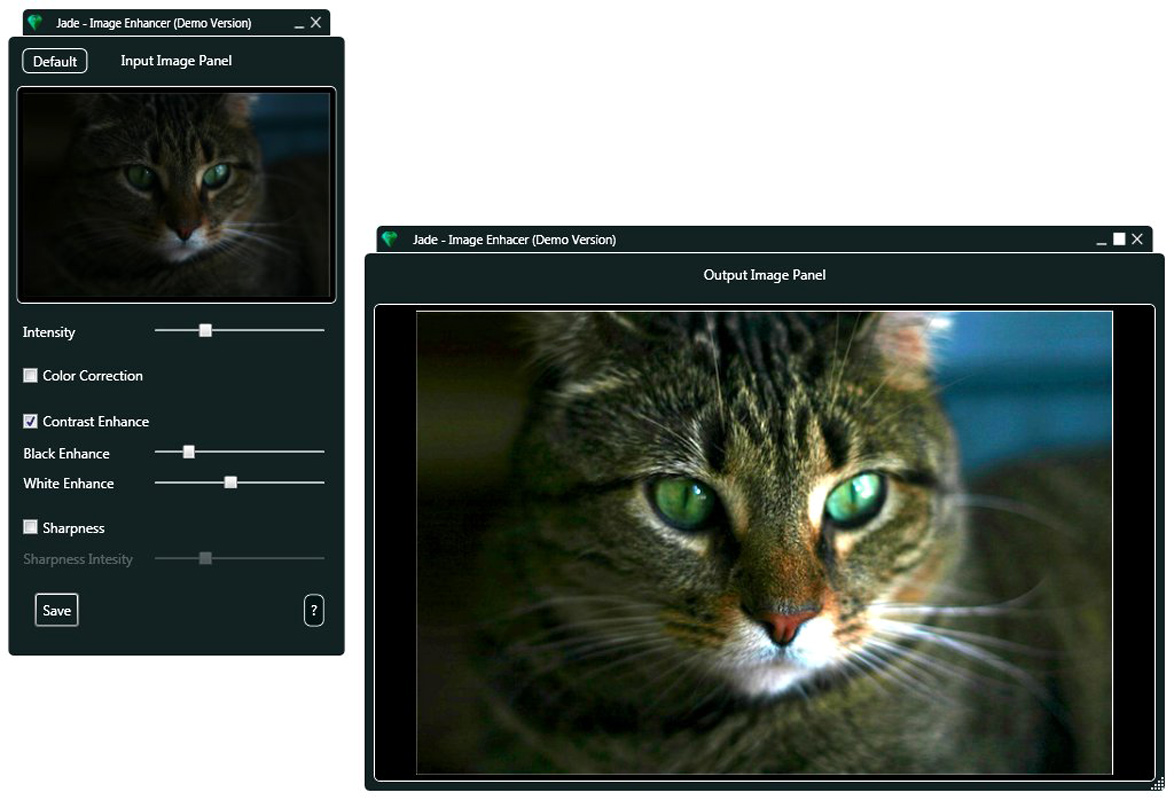Click the Sharpness Intesity label
Image resolution: width=1174 pixels, height=800 pixels.
tap(77, 559)
